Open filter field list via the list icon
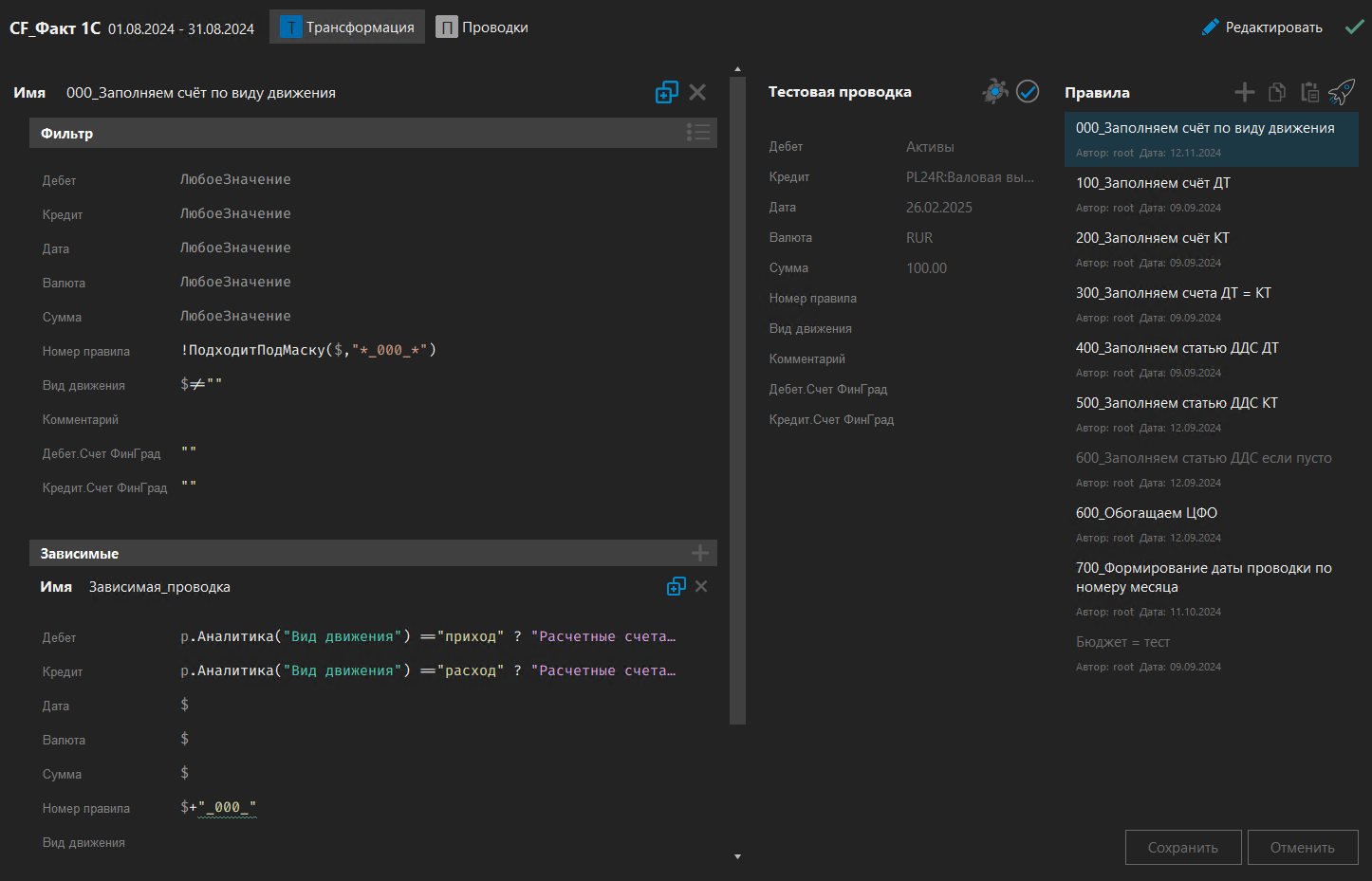Screen dimensions: 1372x881 [698, 133]
